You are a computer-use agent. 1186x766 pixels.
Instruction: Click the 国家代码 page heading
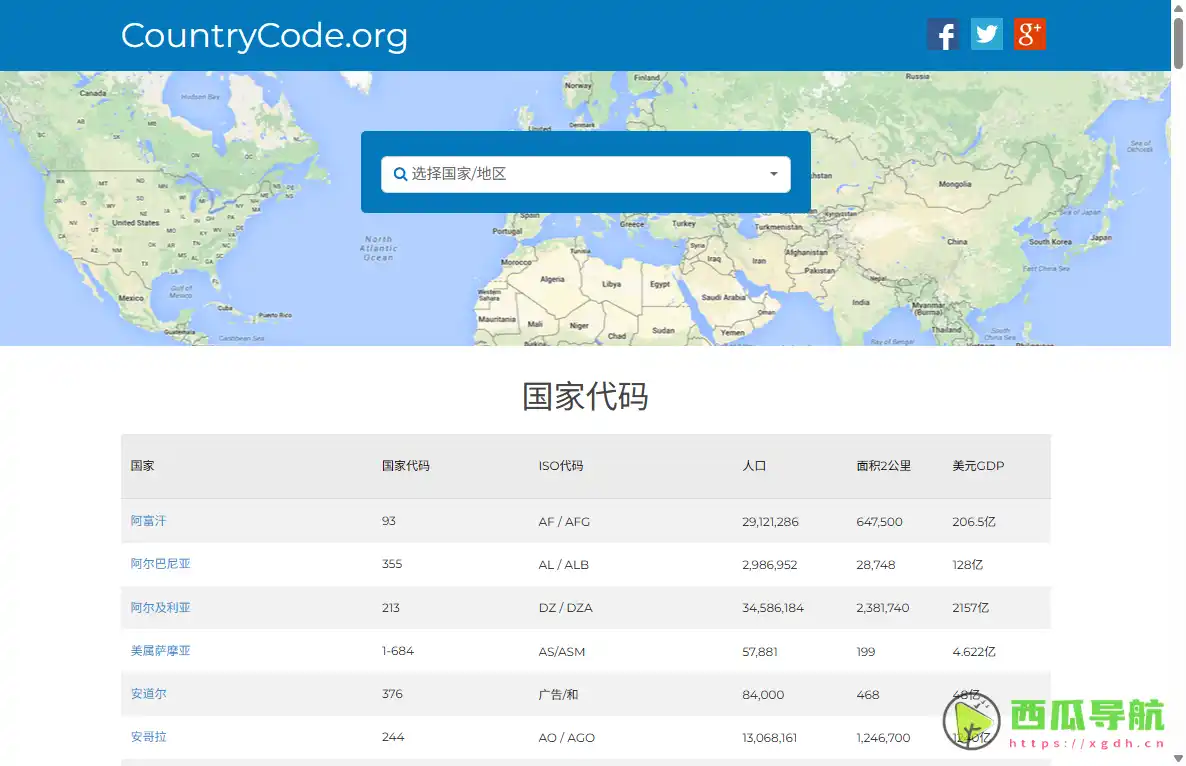(x=585, y=396)
